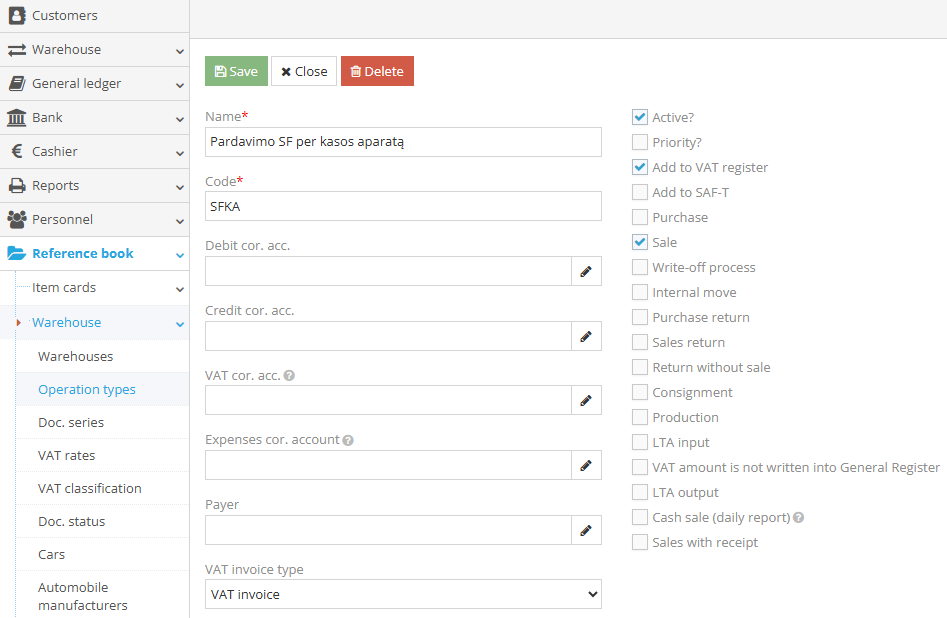Click the Save button

pyautogui.click(x=235, y=71)
